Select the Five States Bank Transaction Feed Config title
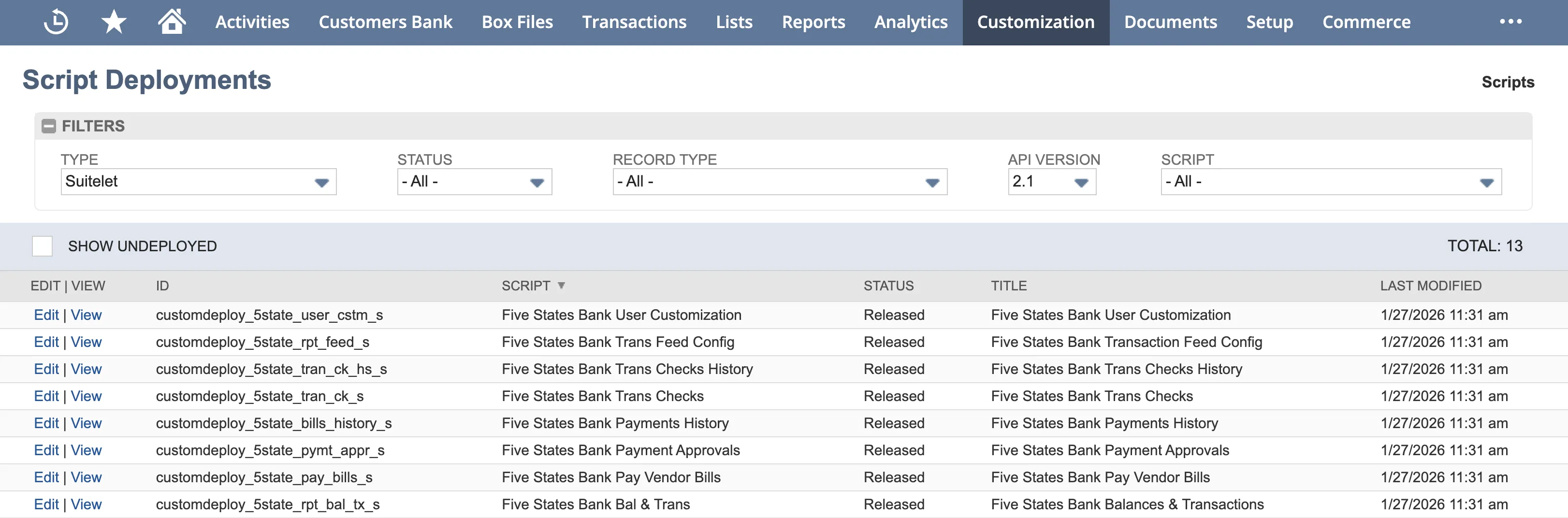This screenshot has width=1568, height=518. point(1126,342)
